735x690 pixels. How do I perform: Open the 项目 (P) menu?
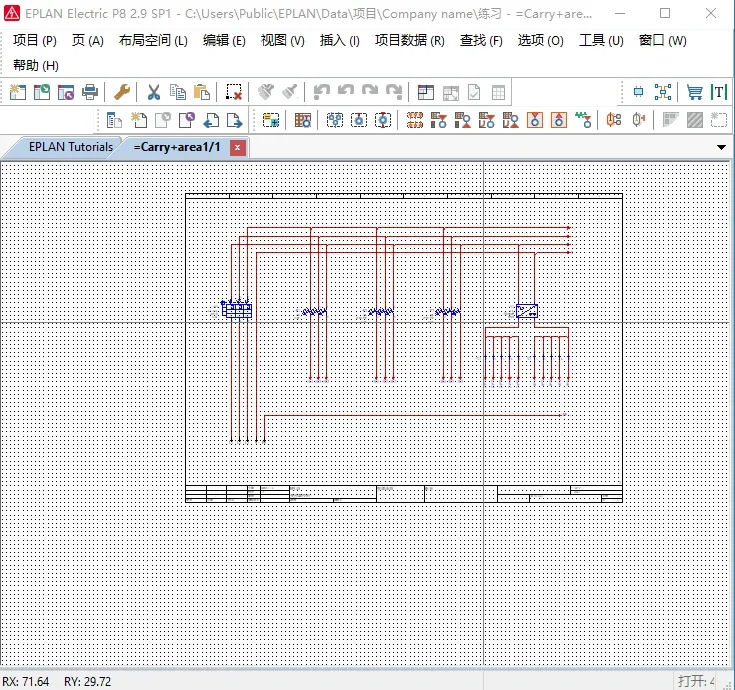click(x=35, y=40)
